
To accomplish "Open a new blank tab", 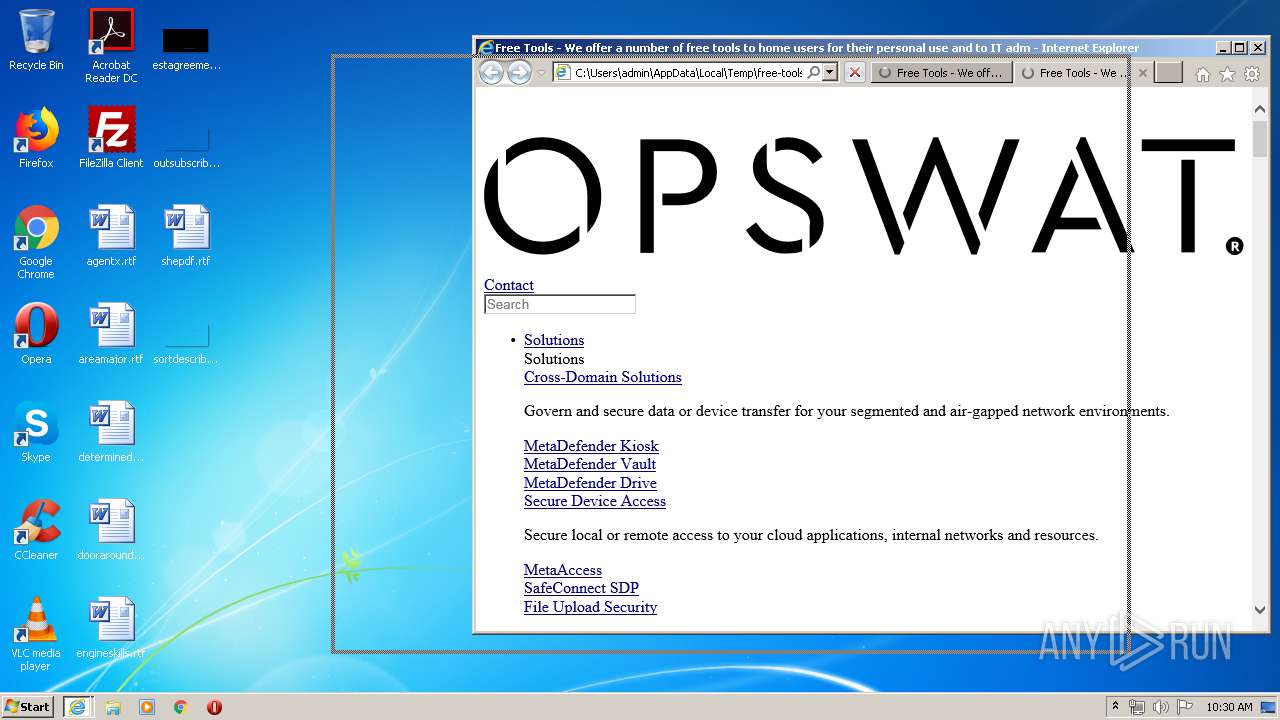I will (1168, 72).
